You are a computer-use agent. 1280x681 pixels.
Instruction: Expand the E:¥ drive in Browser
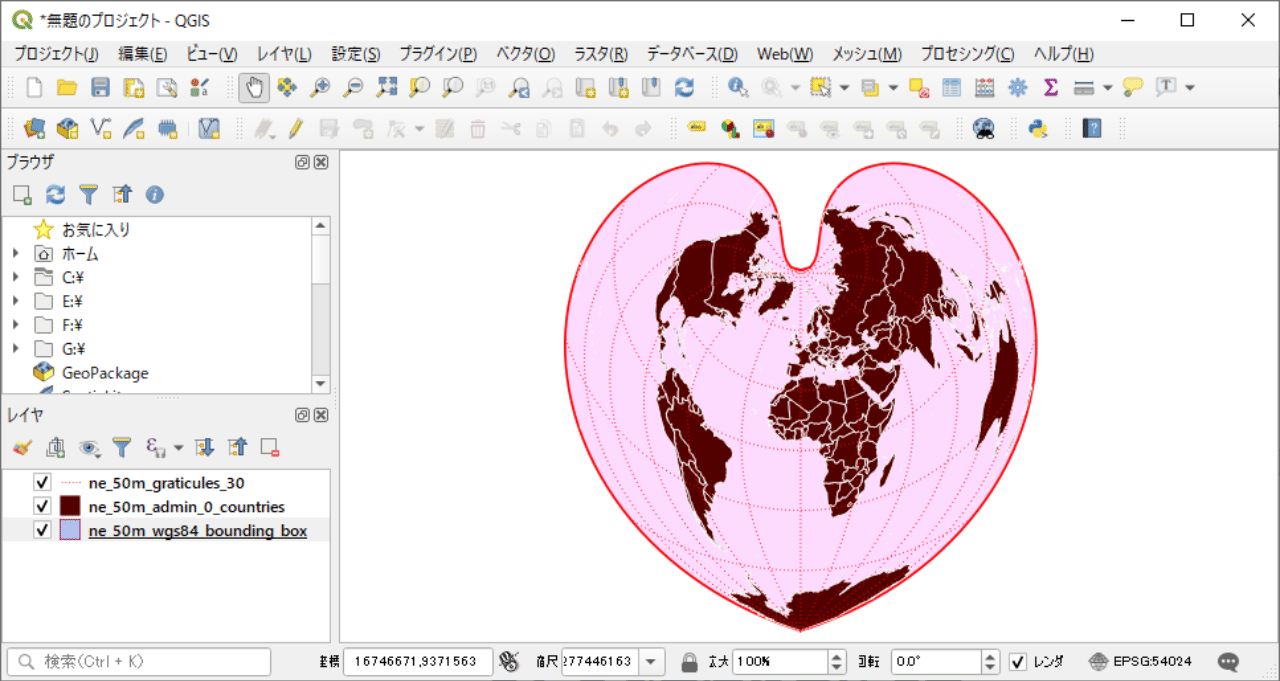pos(16,301)
